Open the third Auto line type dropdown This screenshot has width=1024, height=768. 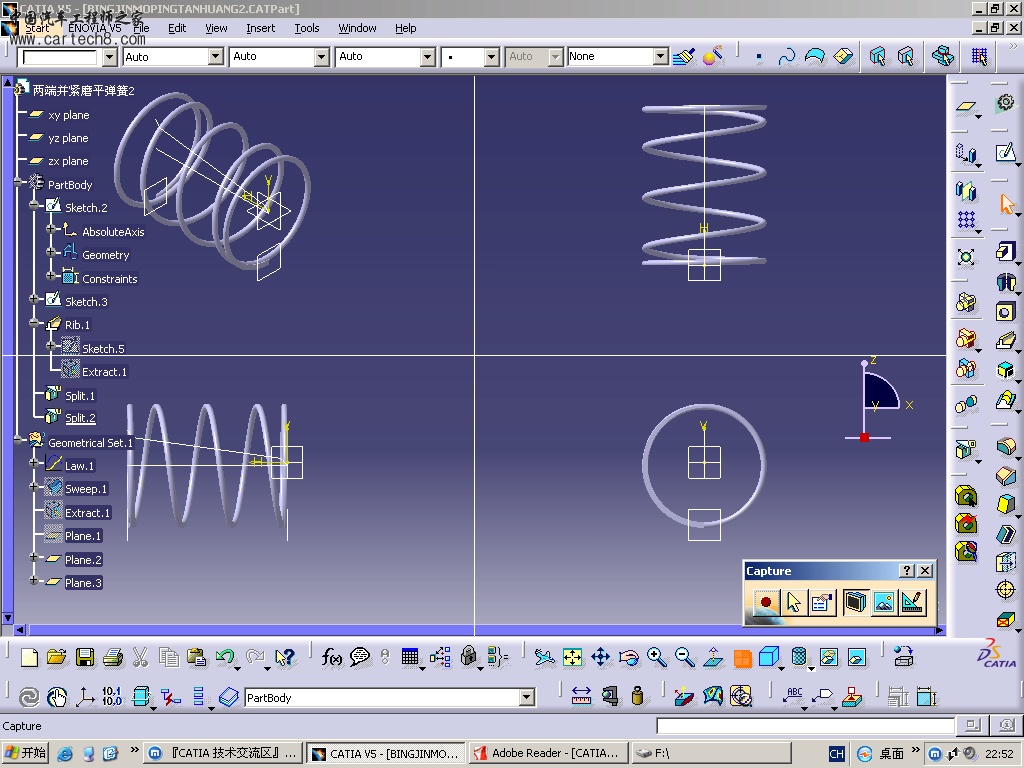pos(427,57)
